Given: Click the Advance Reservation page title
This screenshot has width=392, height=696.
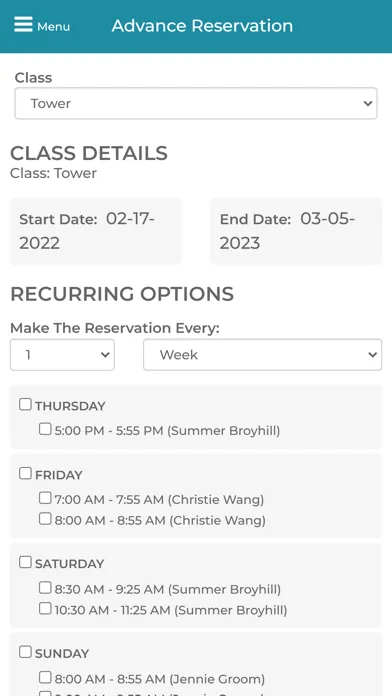Looking at the screenshot, I should [x=202, y=26].
